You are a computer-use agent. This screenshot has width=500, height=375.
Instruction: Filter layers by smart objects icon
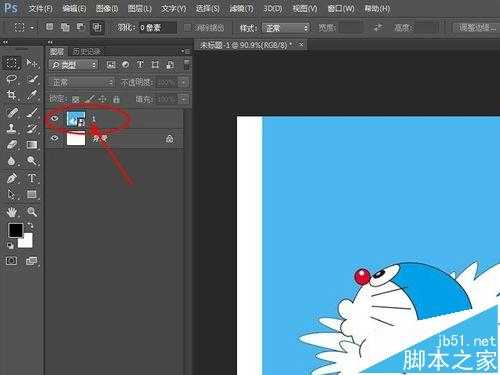pos(170,65)
